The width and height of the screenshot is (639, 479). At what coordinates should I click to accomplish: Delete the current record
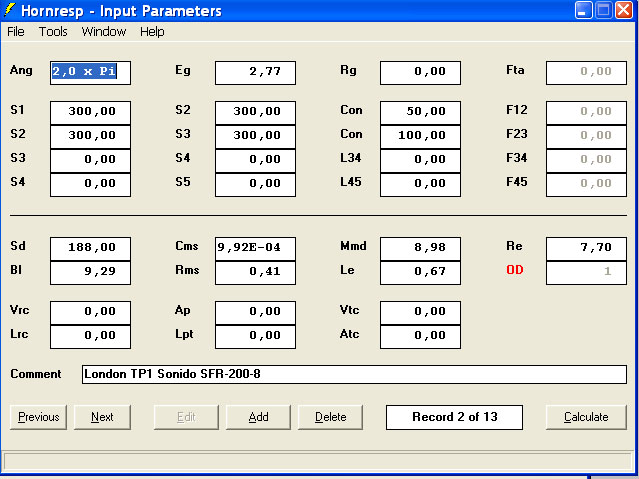tap(330, 417)
